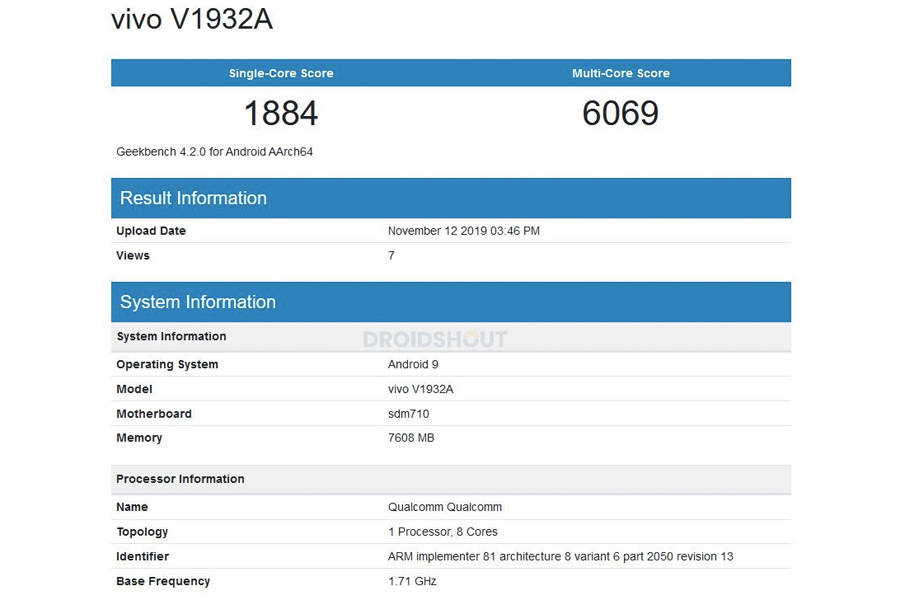Click the single-core score value 1884
Image resolution: width=900 pixels, height=600 pixels.
(x=281, y=113)
